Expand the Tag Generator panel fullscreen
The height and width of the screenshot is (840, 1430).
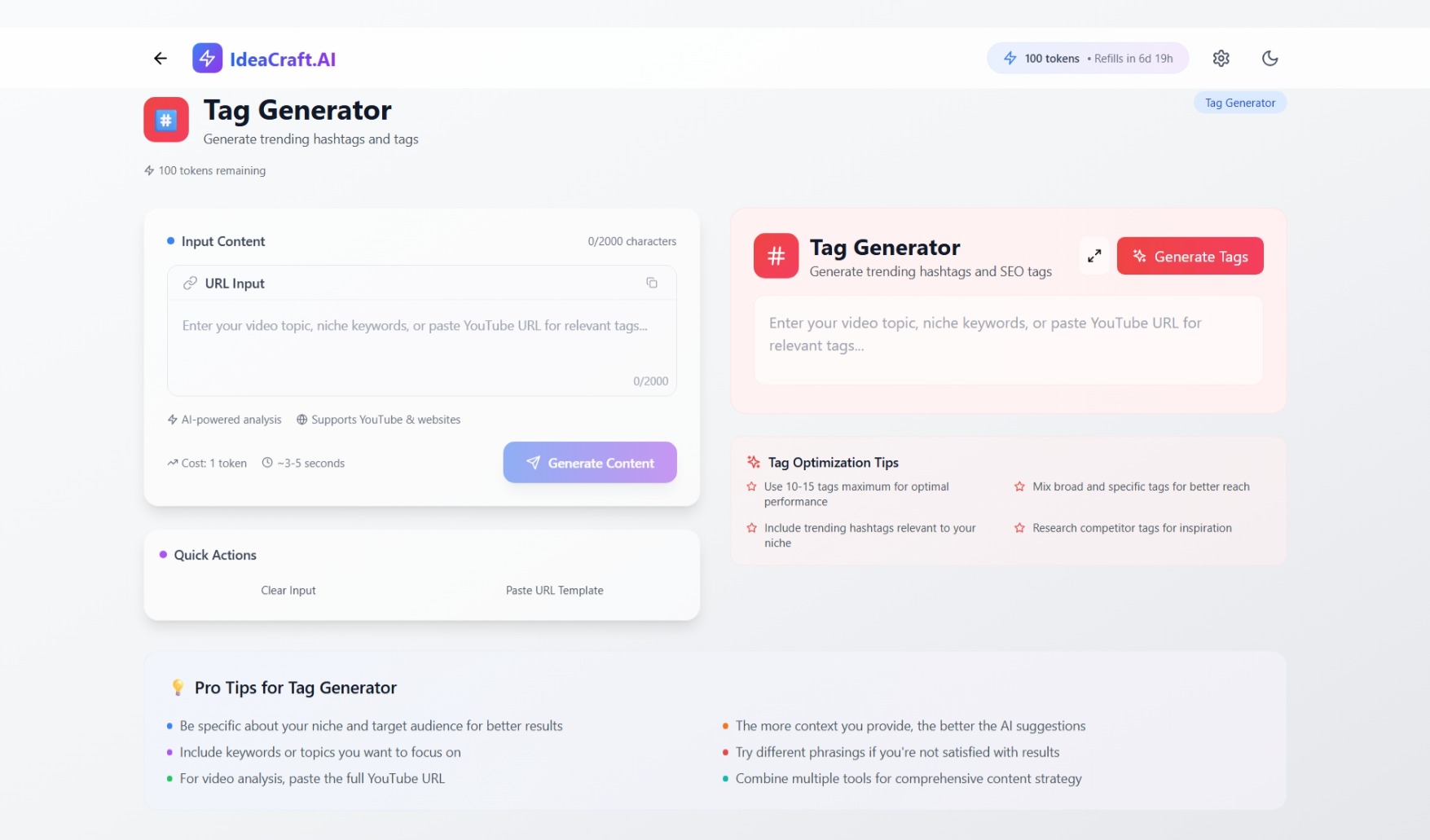(x=1094, y=256)
